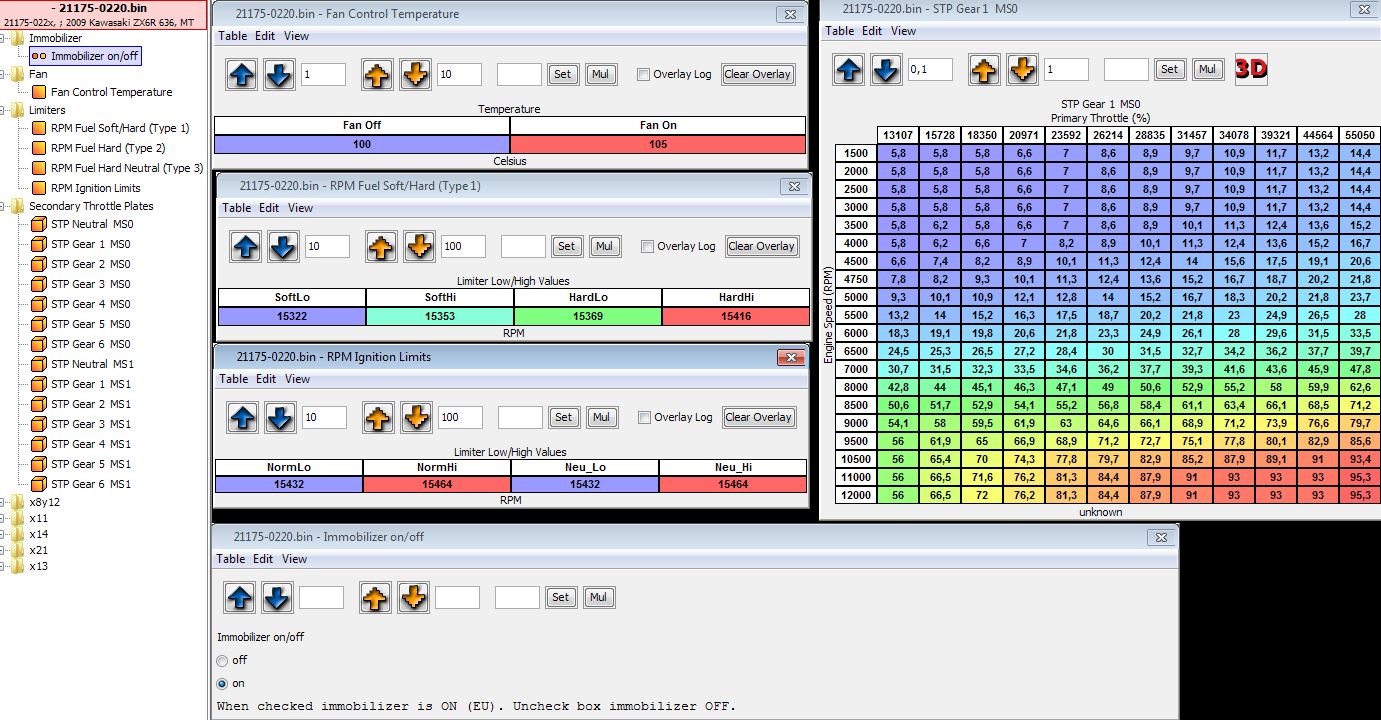Click blue down arrow in STP Gear 1 window
The height and width of the screenshot is (720, 1381).
point(885,69)
